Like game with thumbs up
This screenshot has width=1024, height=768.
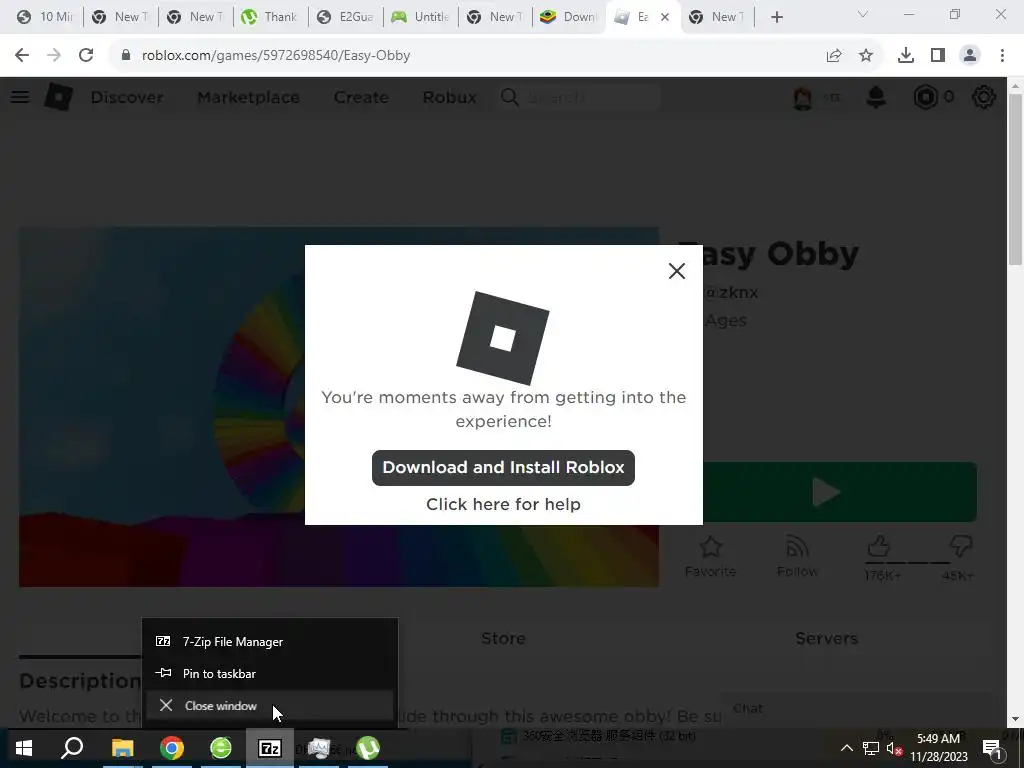pos(879,547)
